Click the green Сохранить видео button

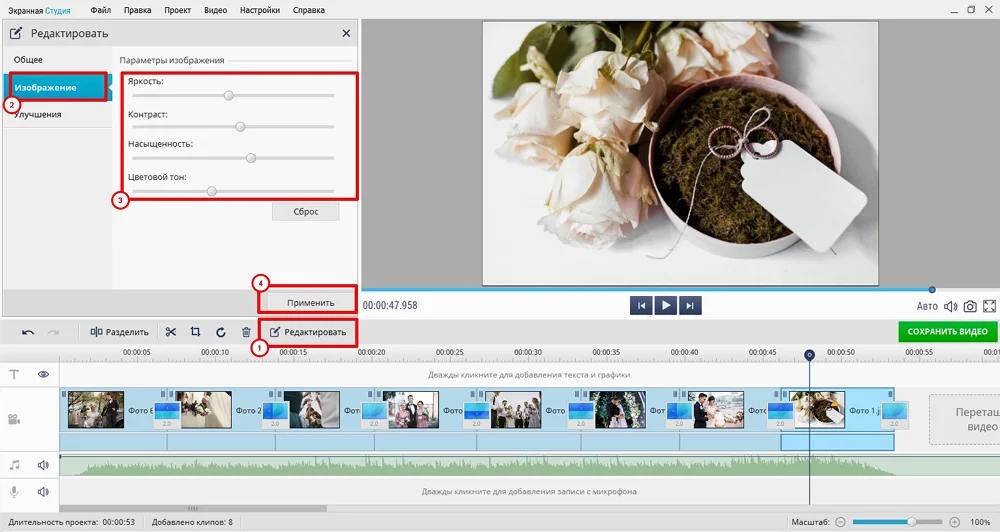[x=947, y=332]
